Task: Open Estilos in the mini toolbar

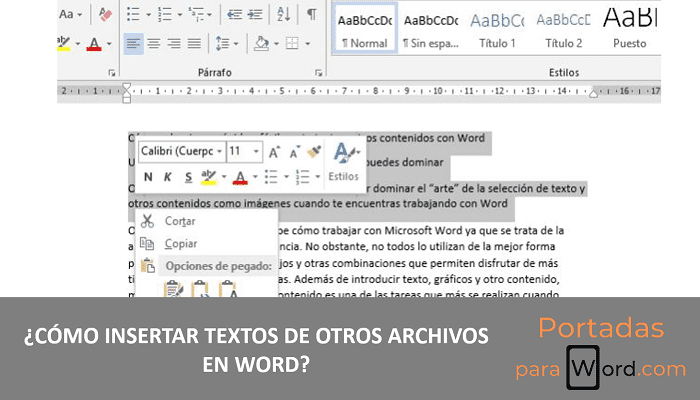Action: pyautogui.click(x=344, y=162)
